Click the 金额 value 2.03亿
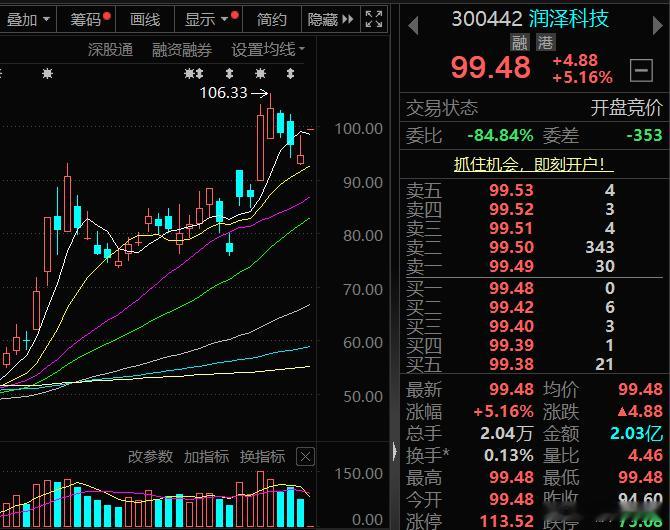The height and width of the screenshot is (530, 670). 636,433
